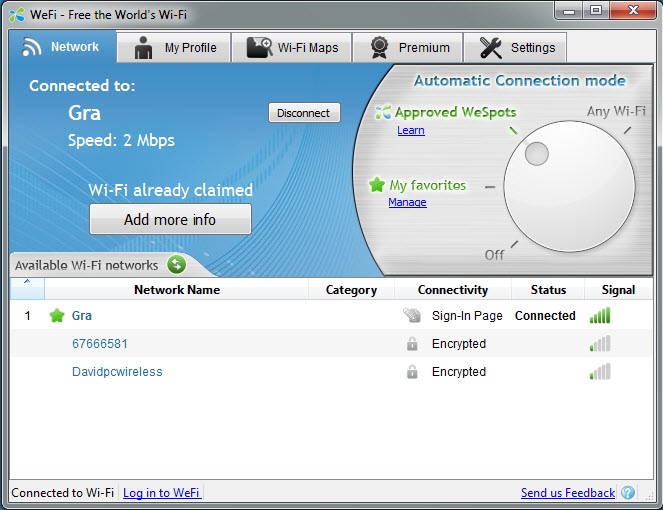
Task: Click the lock icon for Davidpcwireless
Action: pos(412,372)
